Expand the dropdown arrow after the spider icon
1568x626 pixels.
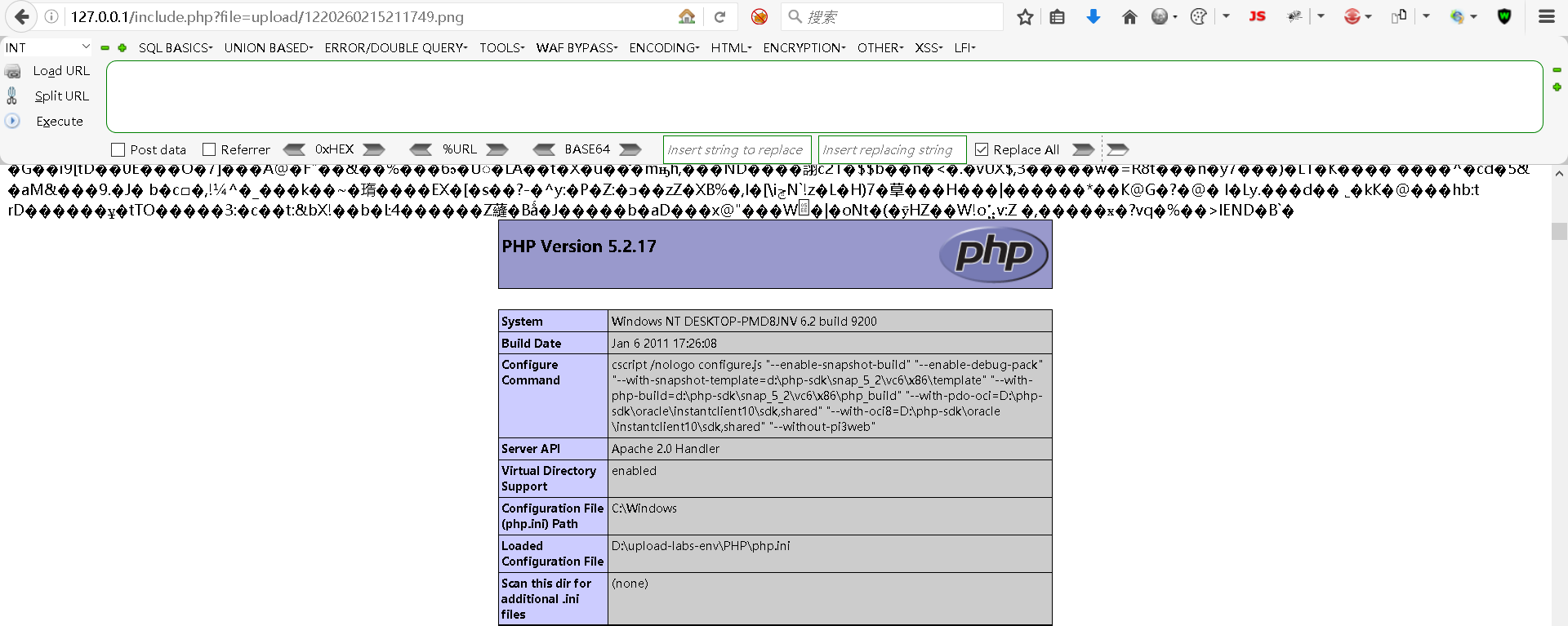point(1321,16)
